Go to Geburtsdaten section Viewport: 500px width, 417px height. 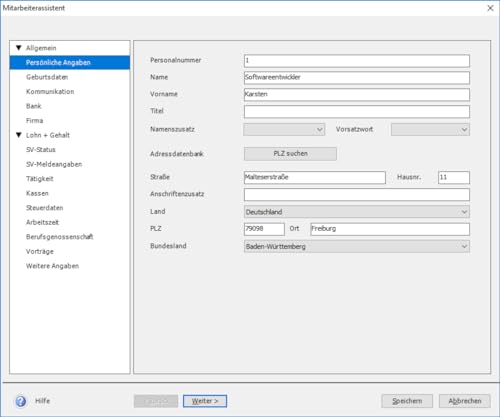click(x=47, y=77)
